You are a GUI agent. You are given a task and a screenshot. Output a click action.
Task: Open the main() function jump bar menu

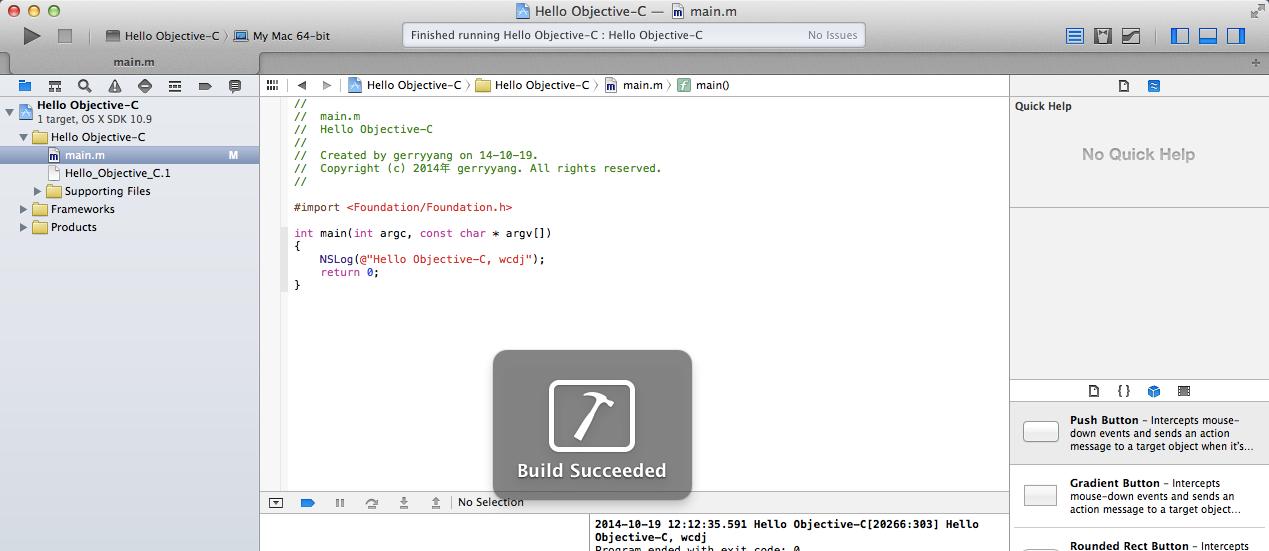pyautogui.click(x=704, y=85)
